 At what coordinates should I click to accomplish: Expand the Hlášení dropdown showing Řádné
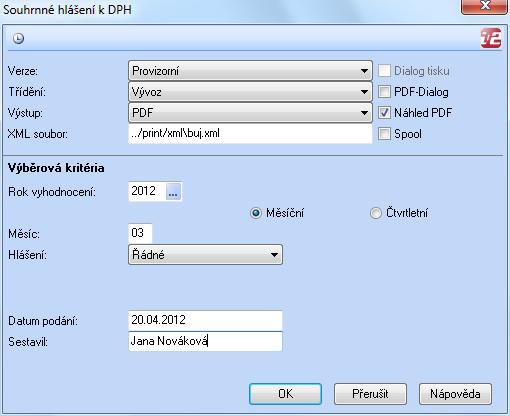point(205,255)
